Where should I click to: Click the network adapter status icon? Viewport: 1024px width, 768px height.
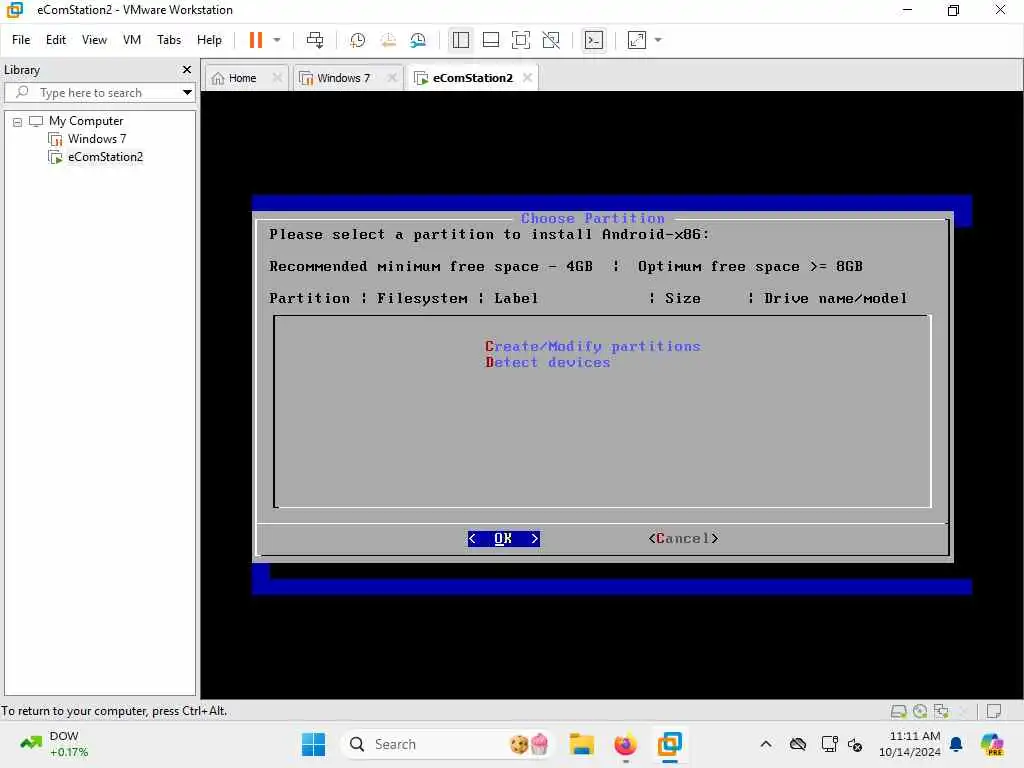(942, 711)
